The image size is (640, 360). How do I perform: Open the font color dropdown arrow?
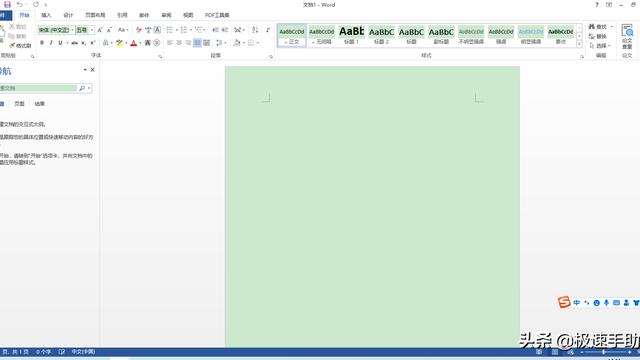140,43
